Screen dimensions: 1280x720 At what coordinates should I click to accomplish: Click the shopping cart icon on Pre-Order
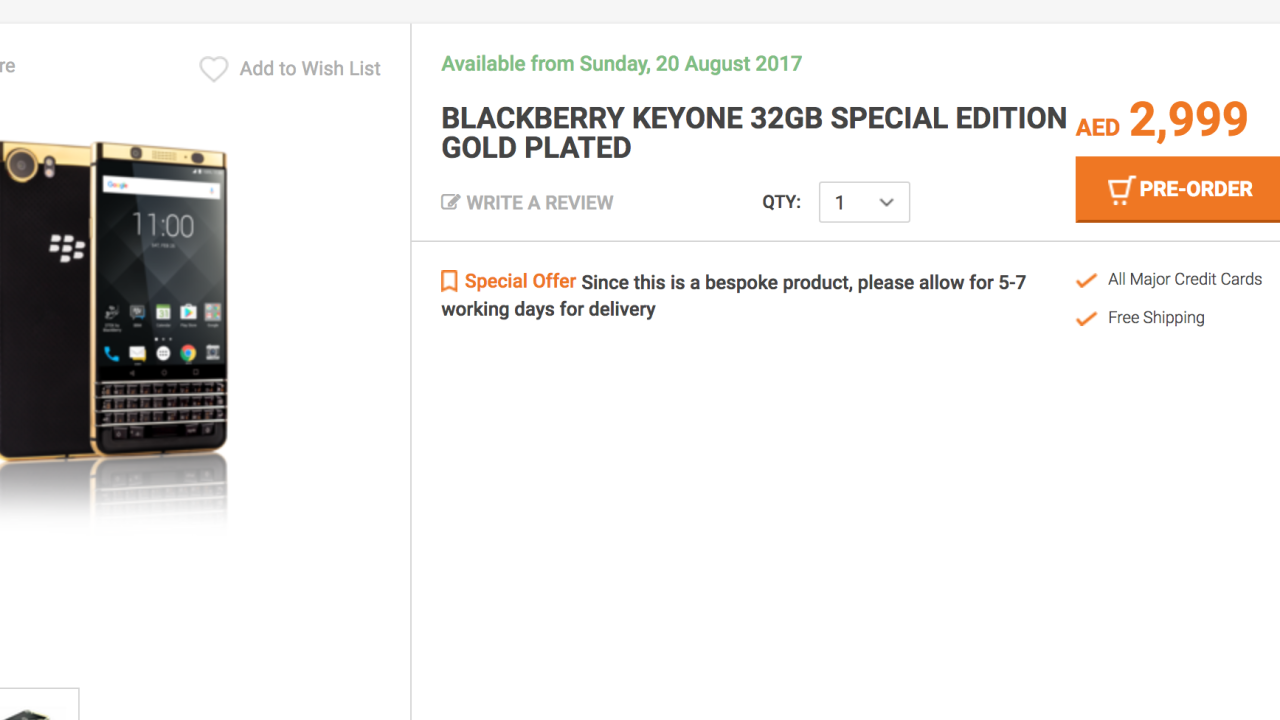pos(1120,190)
